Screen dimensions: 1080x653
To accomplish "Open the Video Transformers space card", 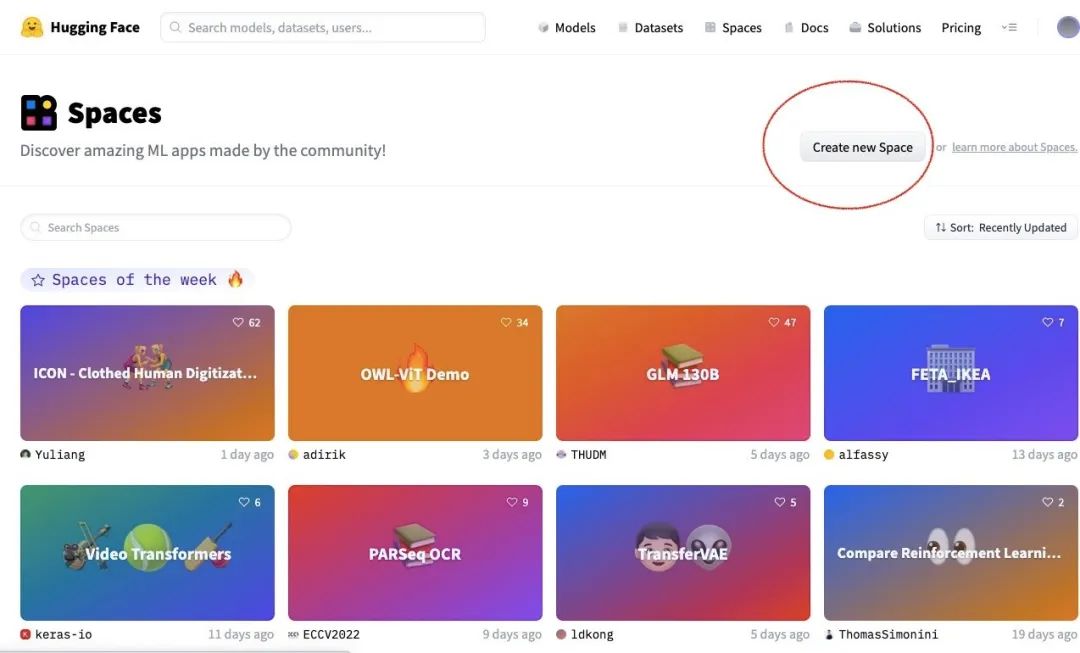I will click(147, 553).
